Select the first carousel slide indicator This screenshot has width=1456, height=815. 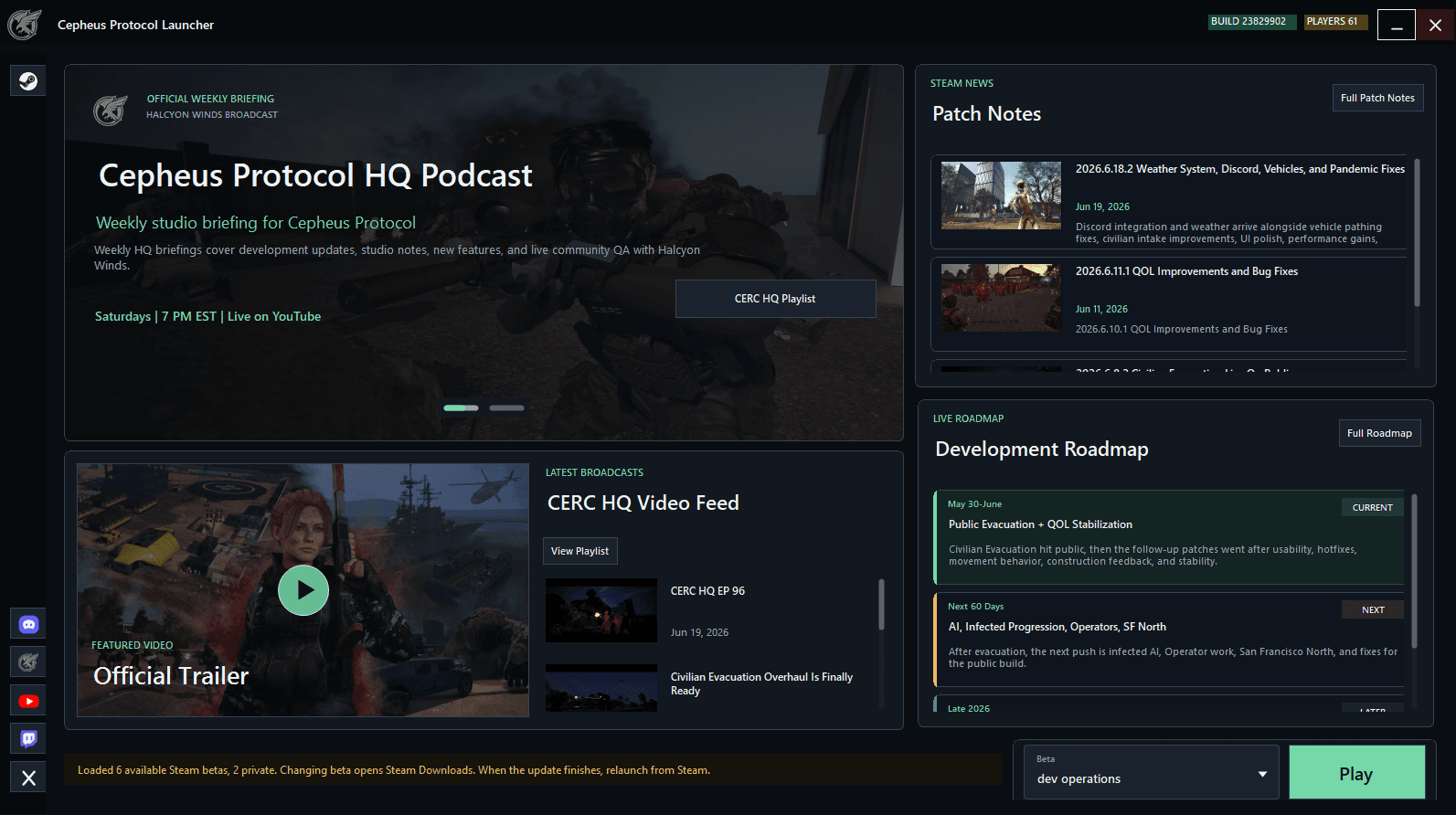click(x=461, y=407)
